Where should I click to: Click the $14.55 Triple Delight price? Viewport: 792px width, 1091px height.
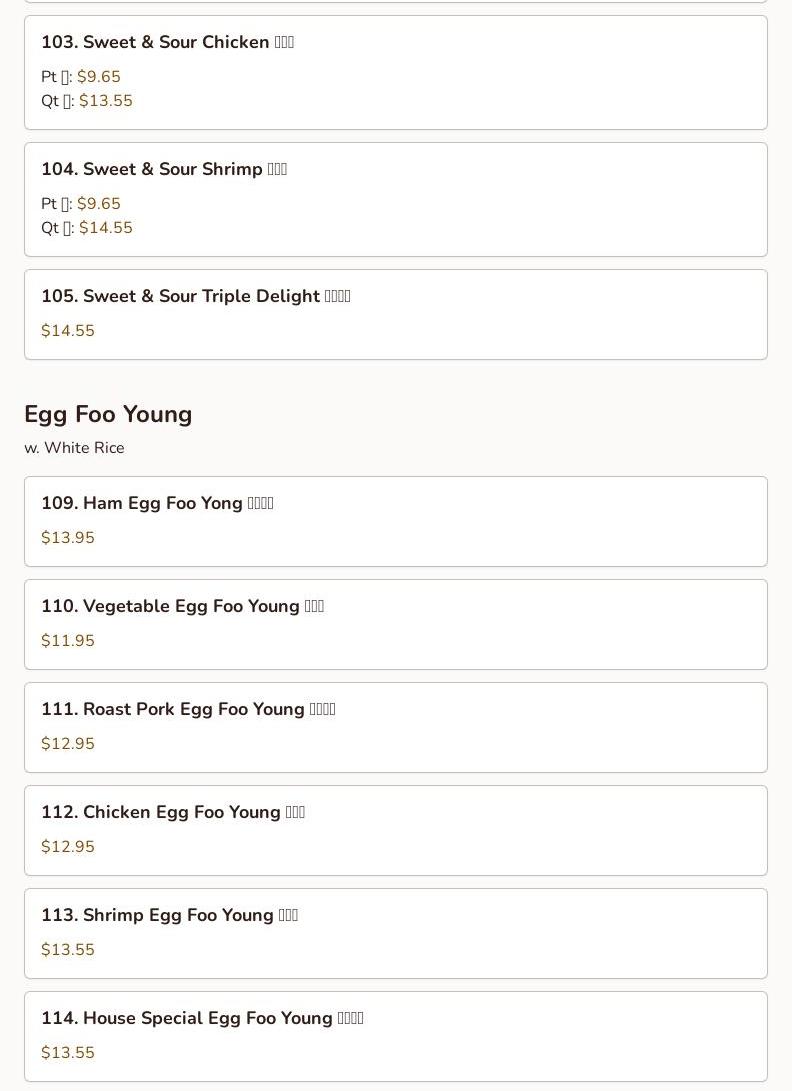68,331
